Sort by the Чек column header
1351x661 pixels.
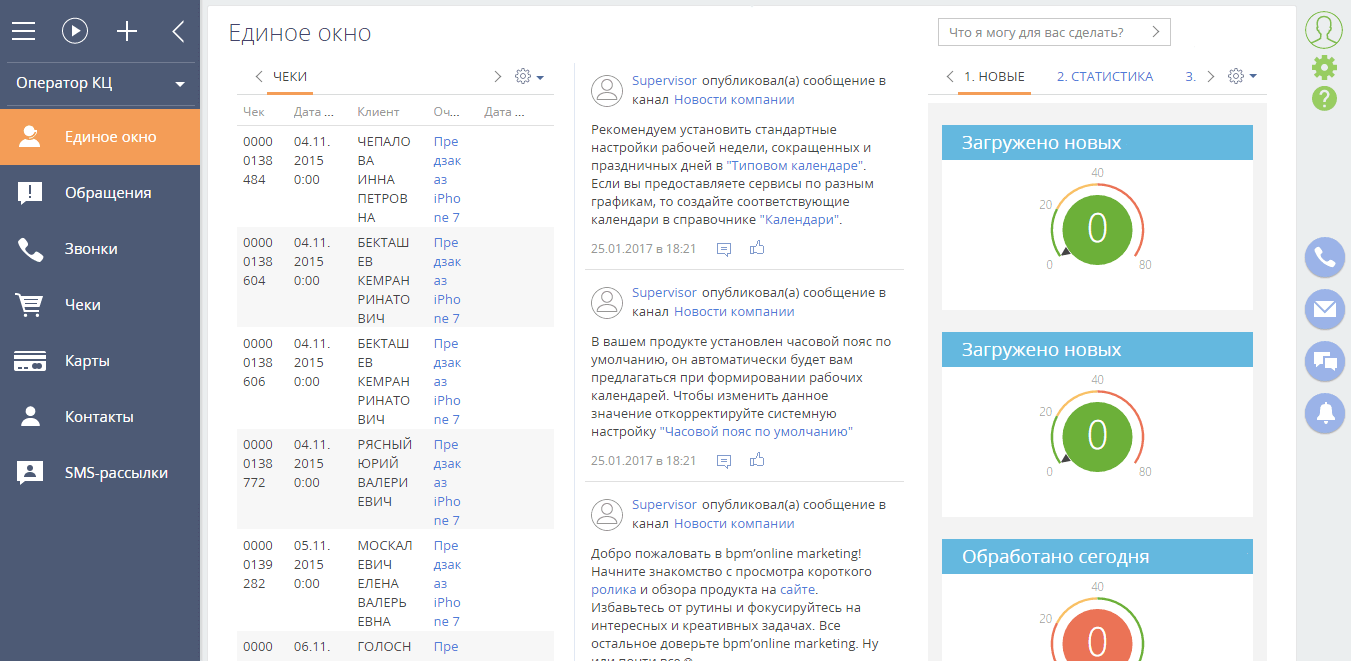pos(254,112)
